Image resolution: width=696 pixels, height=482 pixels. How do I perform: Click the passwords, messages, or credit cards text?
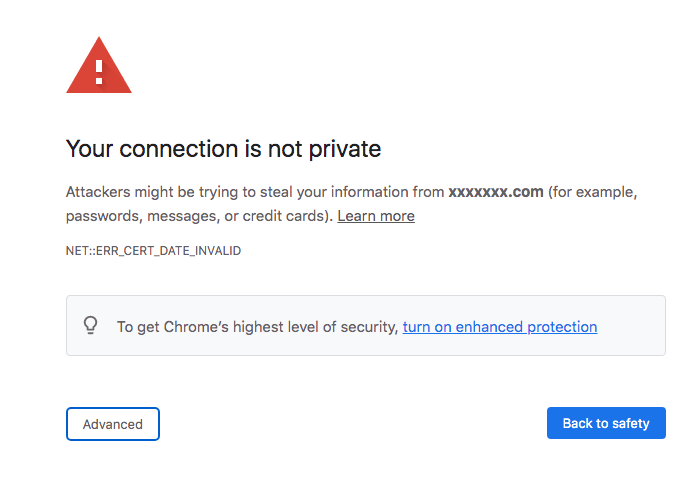point(197,216)
